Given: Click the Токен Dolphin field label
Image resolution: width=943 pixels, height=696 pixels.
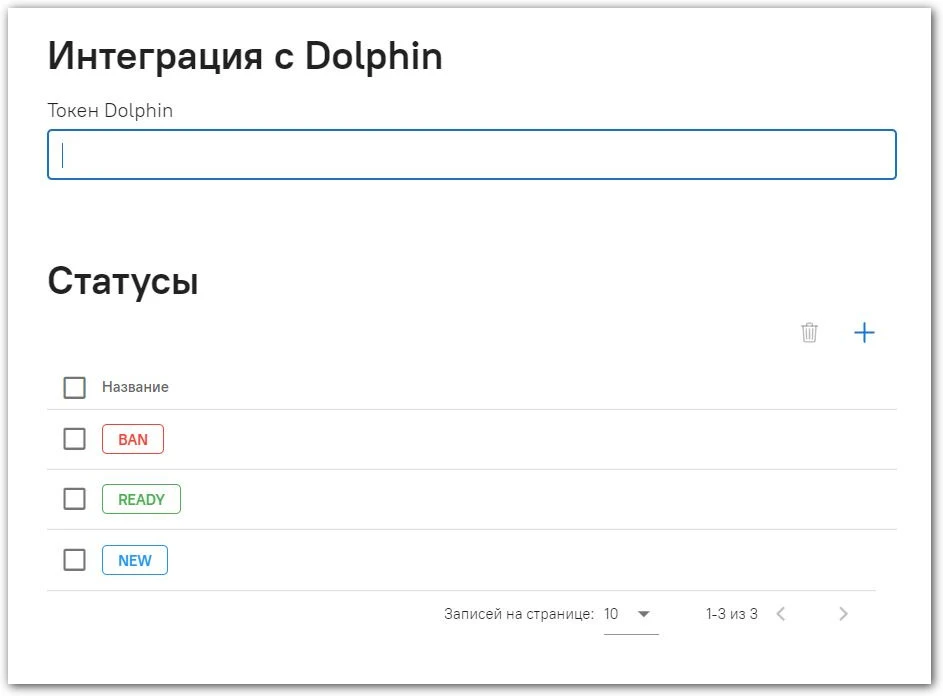Looking at the screenshot, I should (110, 111).
